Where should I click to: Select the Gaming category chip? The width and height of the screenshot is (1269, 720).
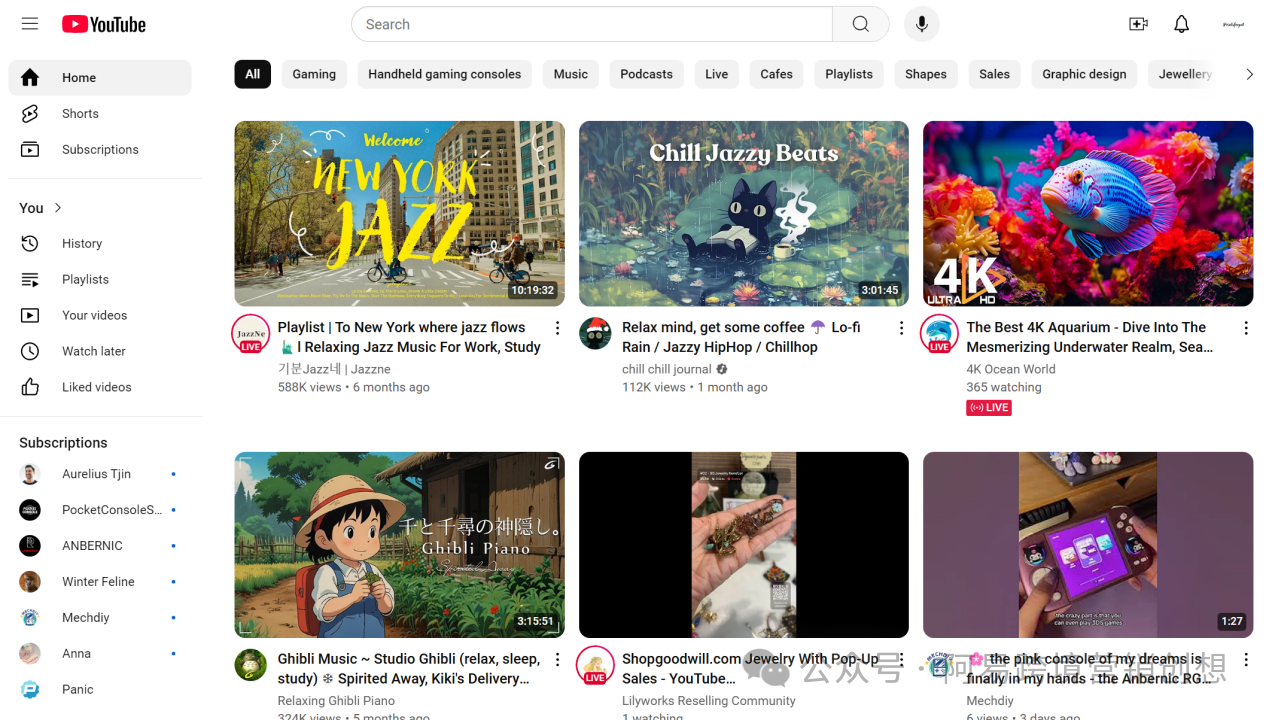tap(314, 74)
